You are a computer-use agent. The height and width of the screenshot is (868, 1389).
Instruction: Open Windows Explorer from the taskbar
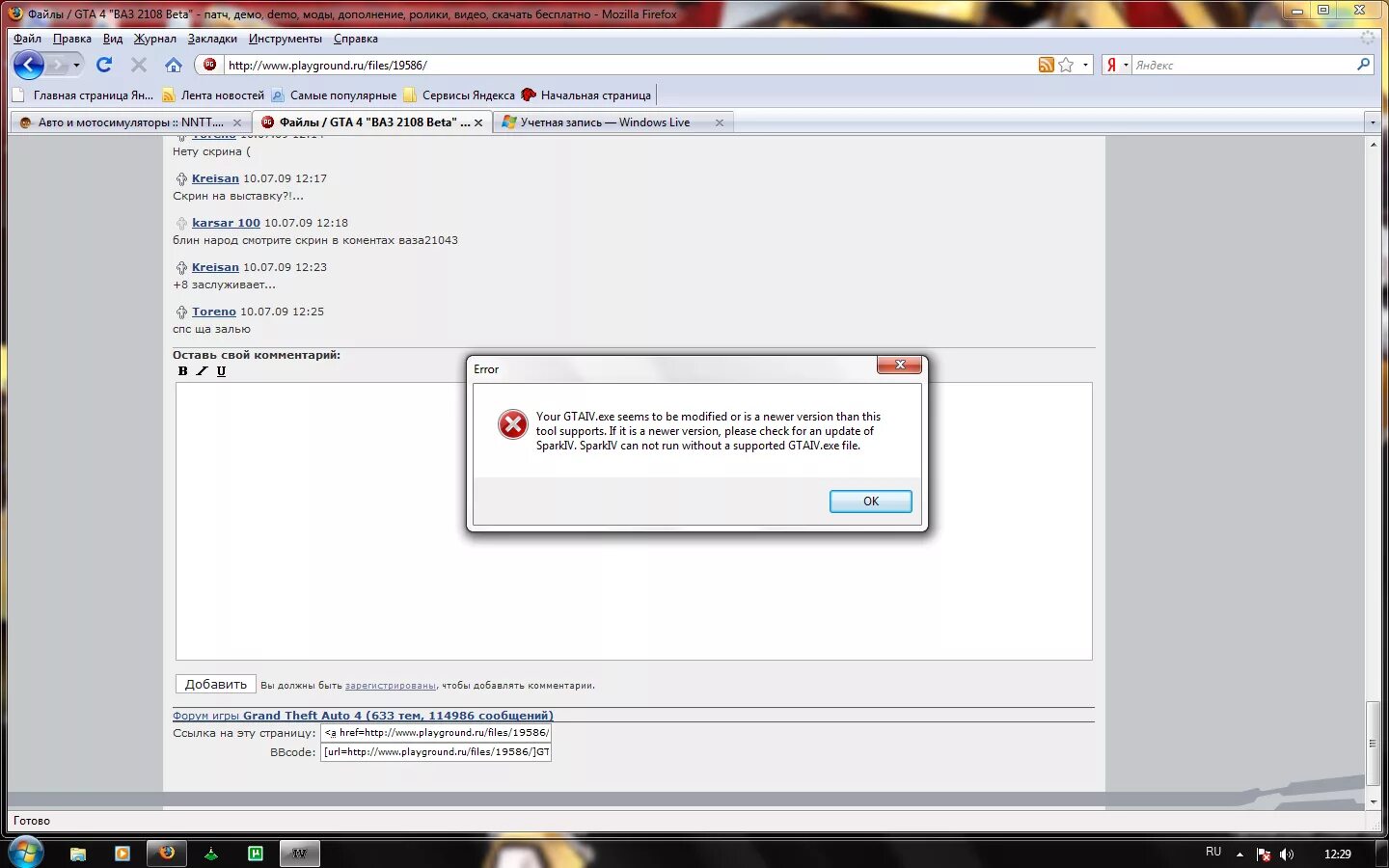pos(78,854)
